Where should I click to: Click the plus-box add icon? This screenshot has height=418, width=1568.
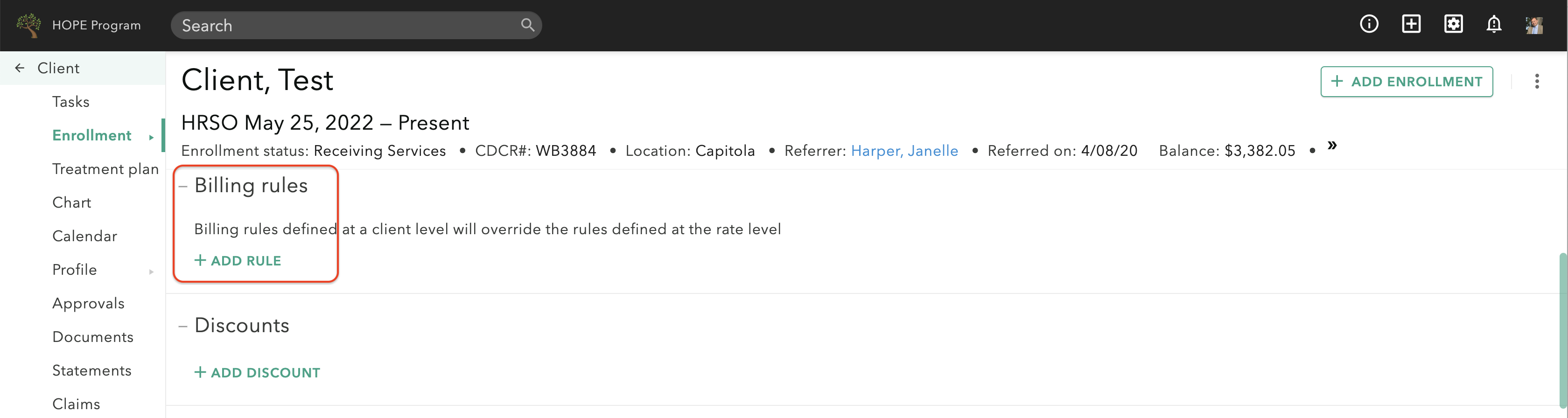[x=1411, y=24]
